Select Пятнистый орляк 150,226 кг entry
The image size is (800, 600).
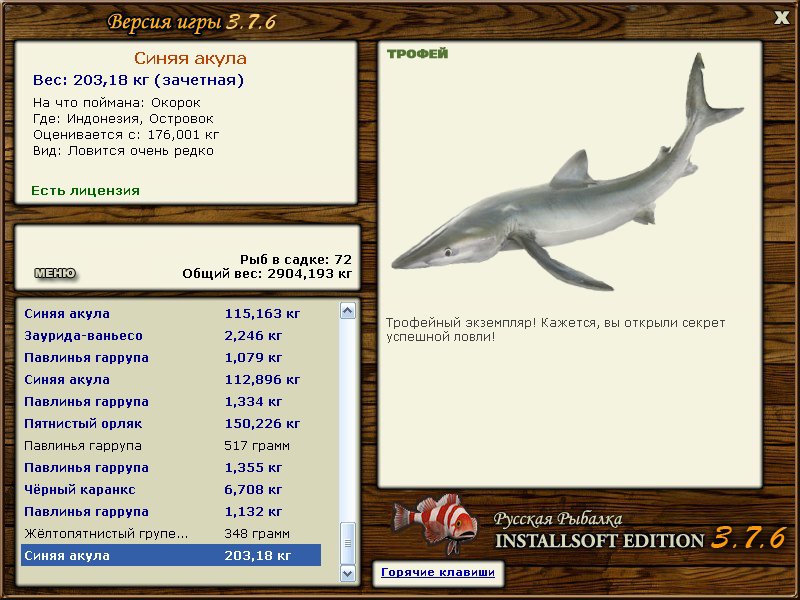[x=170, y=424]
